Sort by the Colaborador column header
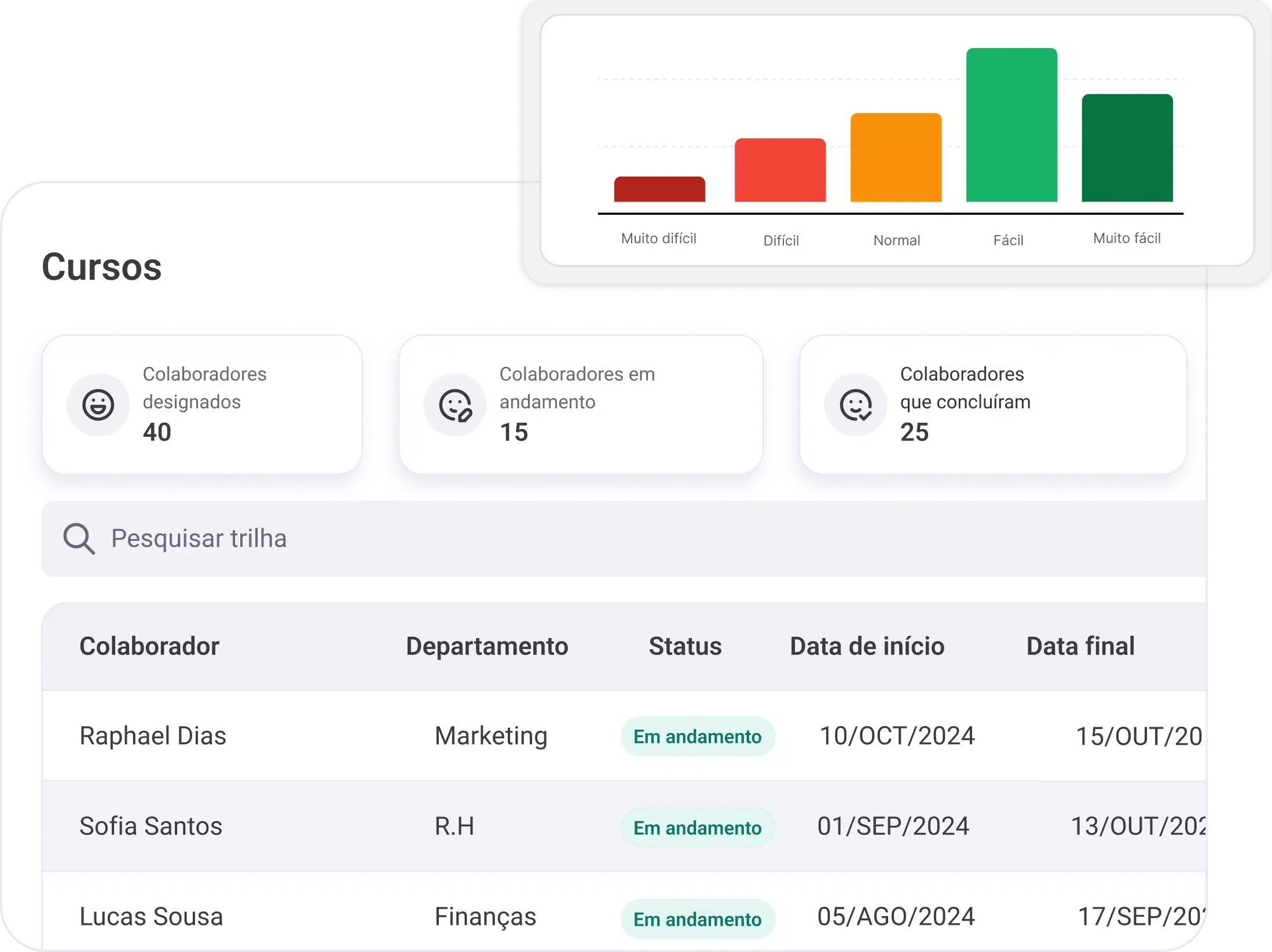The height and width of the screenshot is (952, 1272). coord(149,646)
